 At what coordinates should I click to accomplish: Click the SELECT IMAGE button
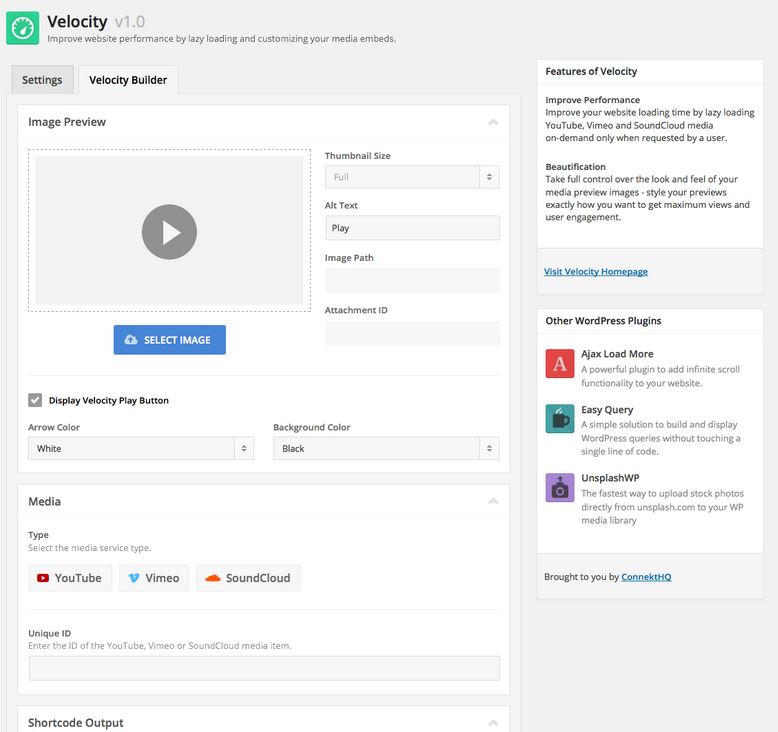[170, 340]
